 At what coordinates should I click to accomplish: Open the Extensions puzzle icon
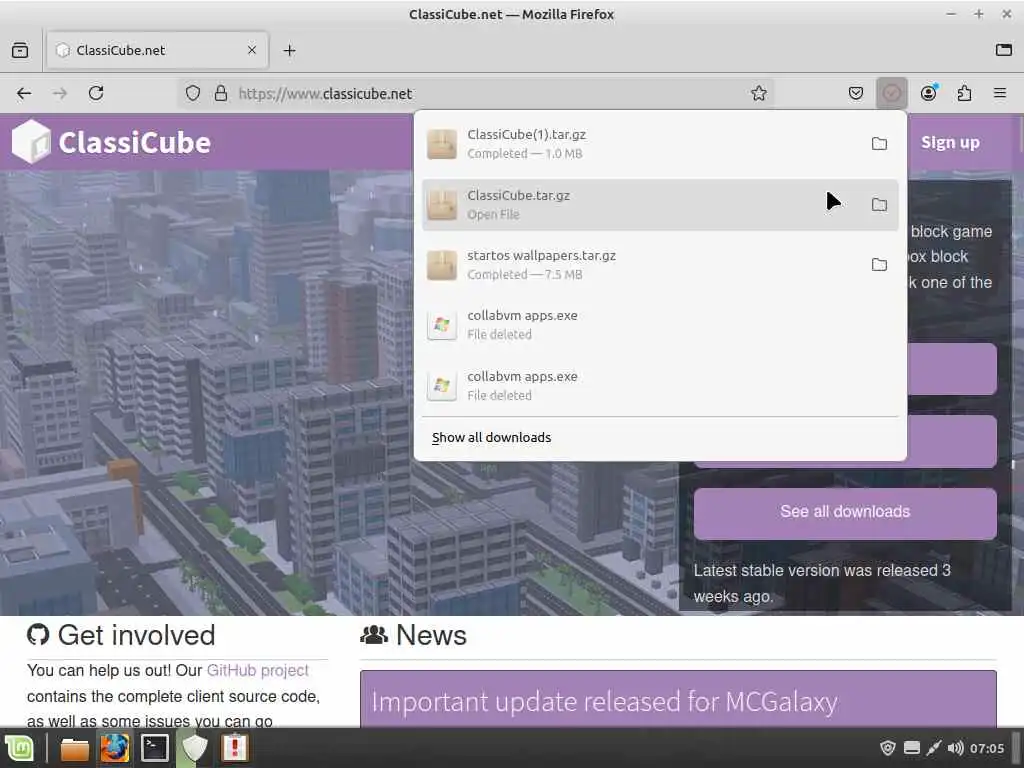(x=964, y=93)
